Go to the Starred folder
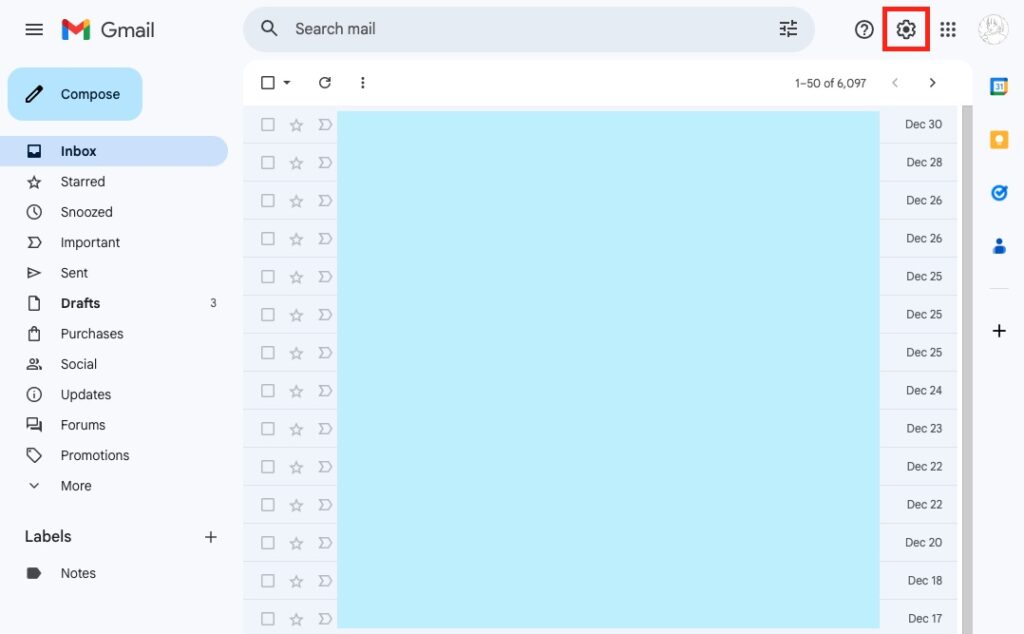The height and width of the screenshot is (634, 1024). (x=82, y=182)
